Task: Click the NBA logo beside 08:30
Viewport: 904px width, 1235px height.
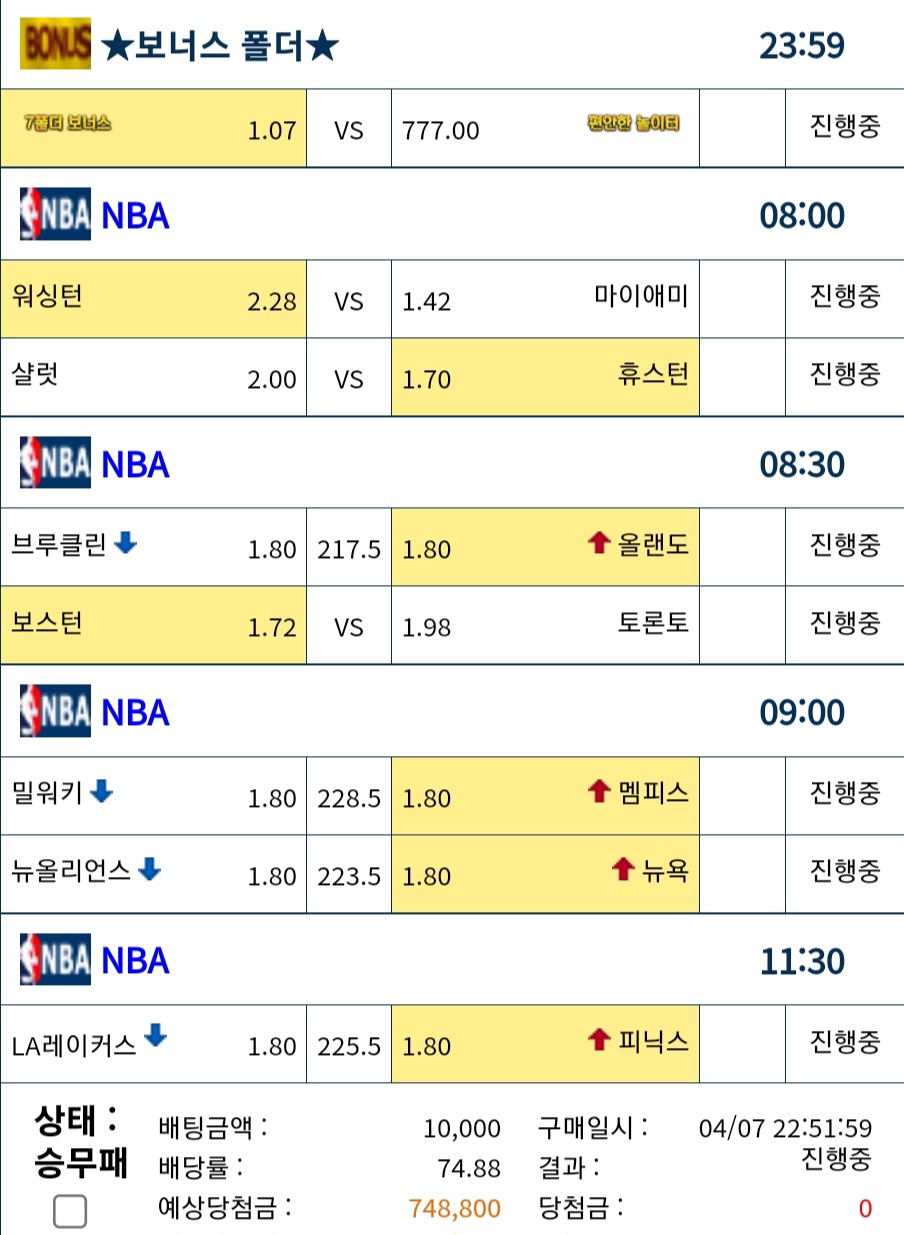Action: click(56, 463)
